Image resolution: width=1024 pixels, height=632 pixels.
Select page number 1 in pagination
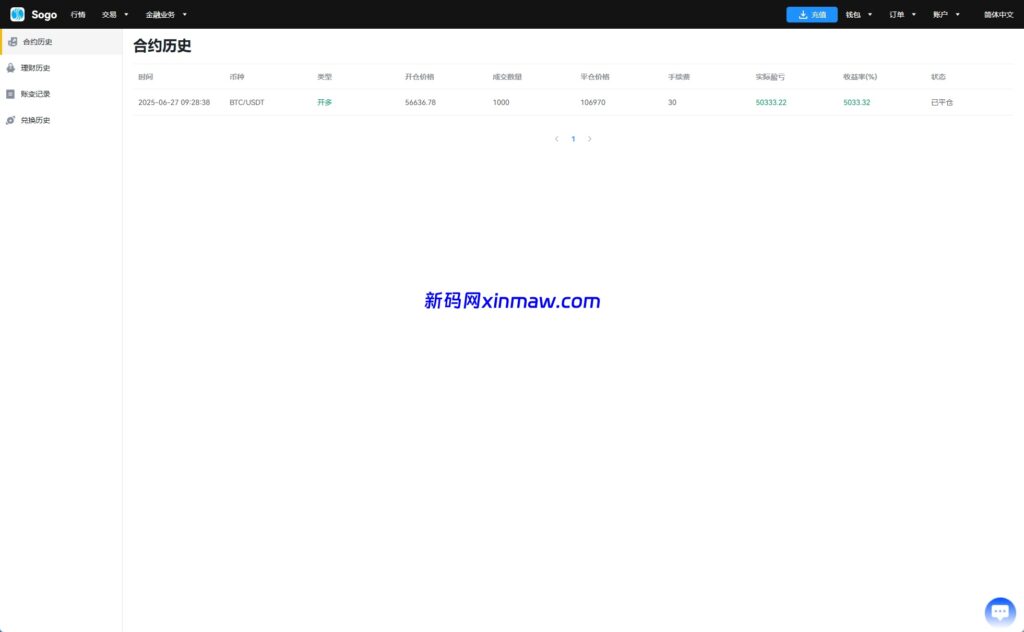point(573,139)
